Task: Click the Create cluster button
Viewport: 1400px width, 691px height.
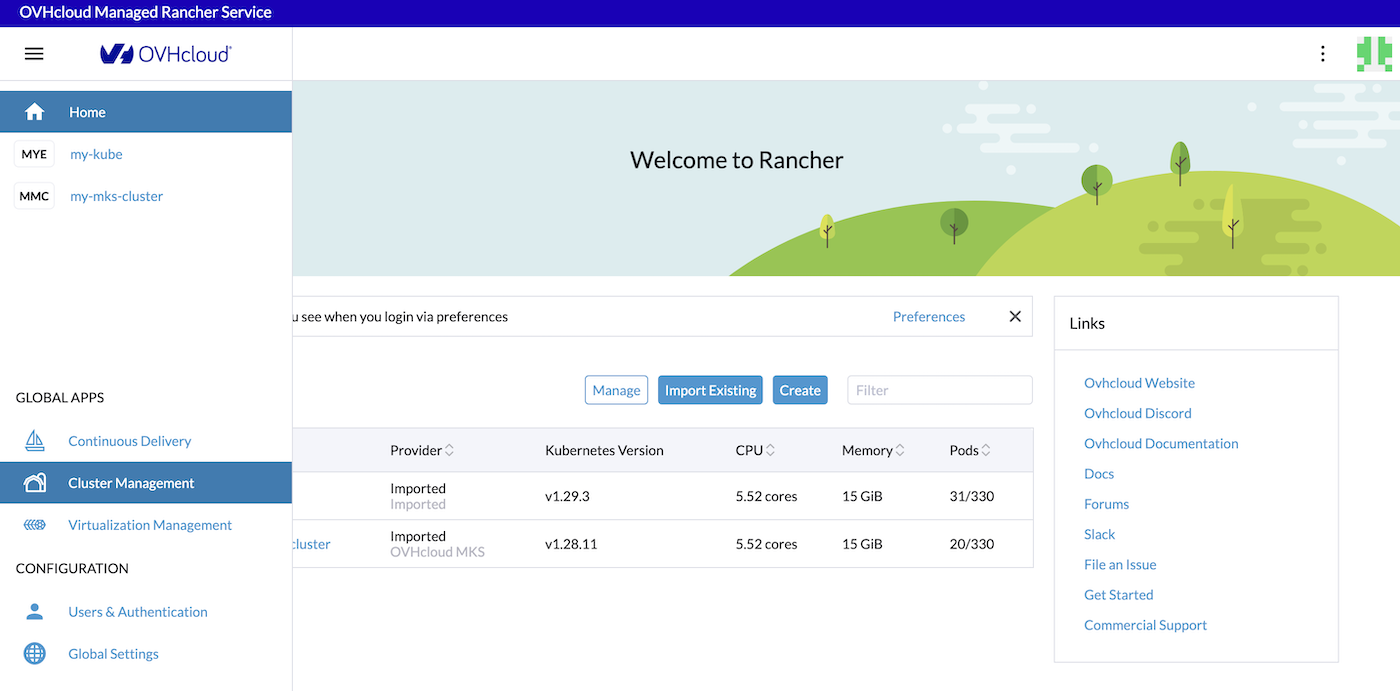Action: pyautogui.click(x=800, y=390)
